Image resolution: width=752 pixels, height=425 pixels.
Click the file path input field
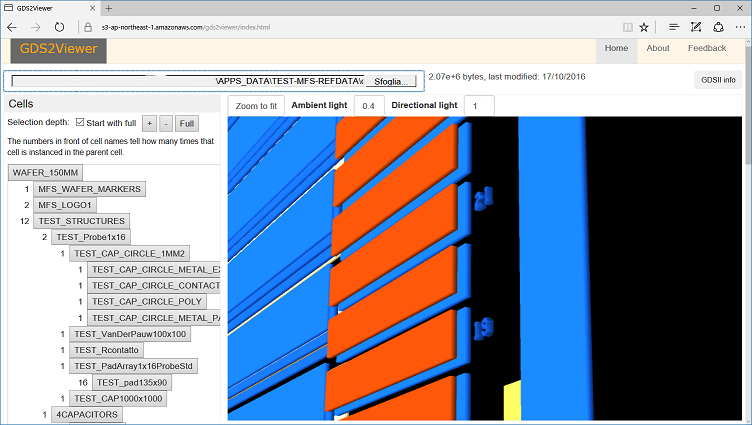188,81
